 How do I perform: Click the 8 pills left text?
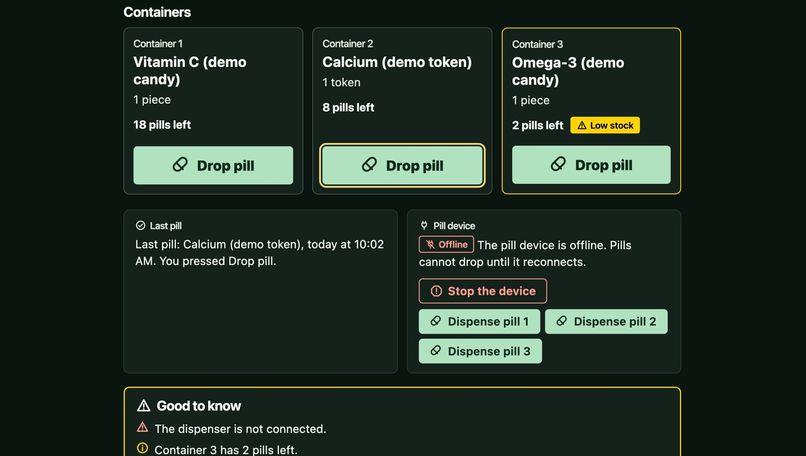tap(348, 107)
